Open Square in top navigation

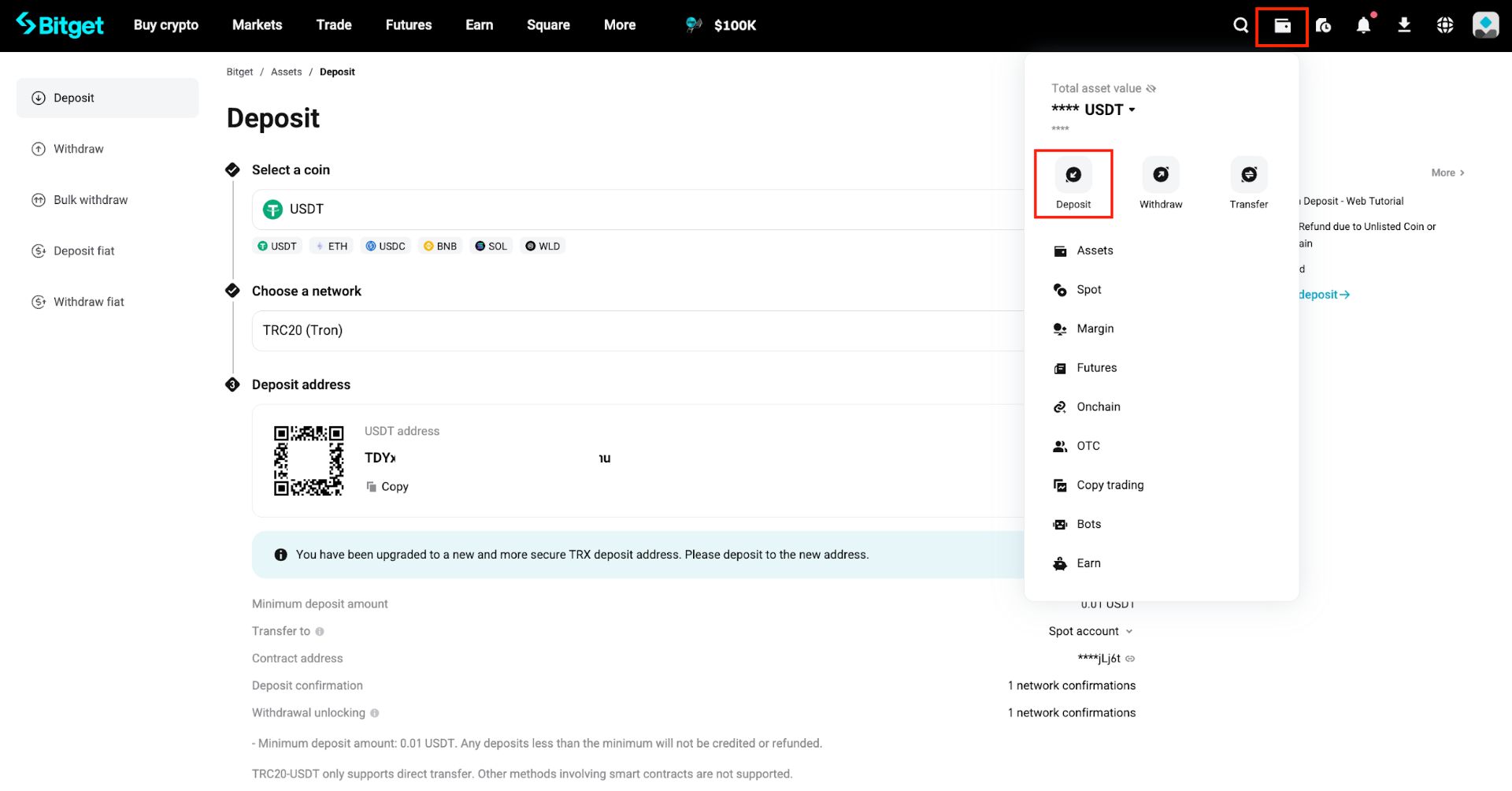pos(548,25)
